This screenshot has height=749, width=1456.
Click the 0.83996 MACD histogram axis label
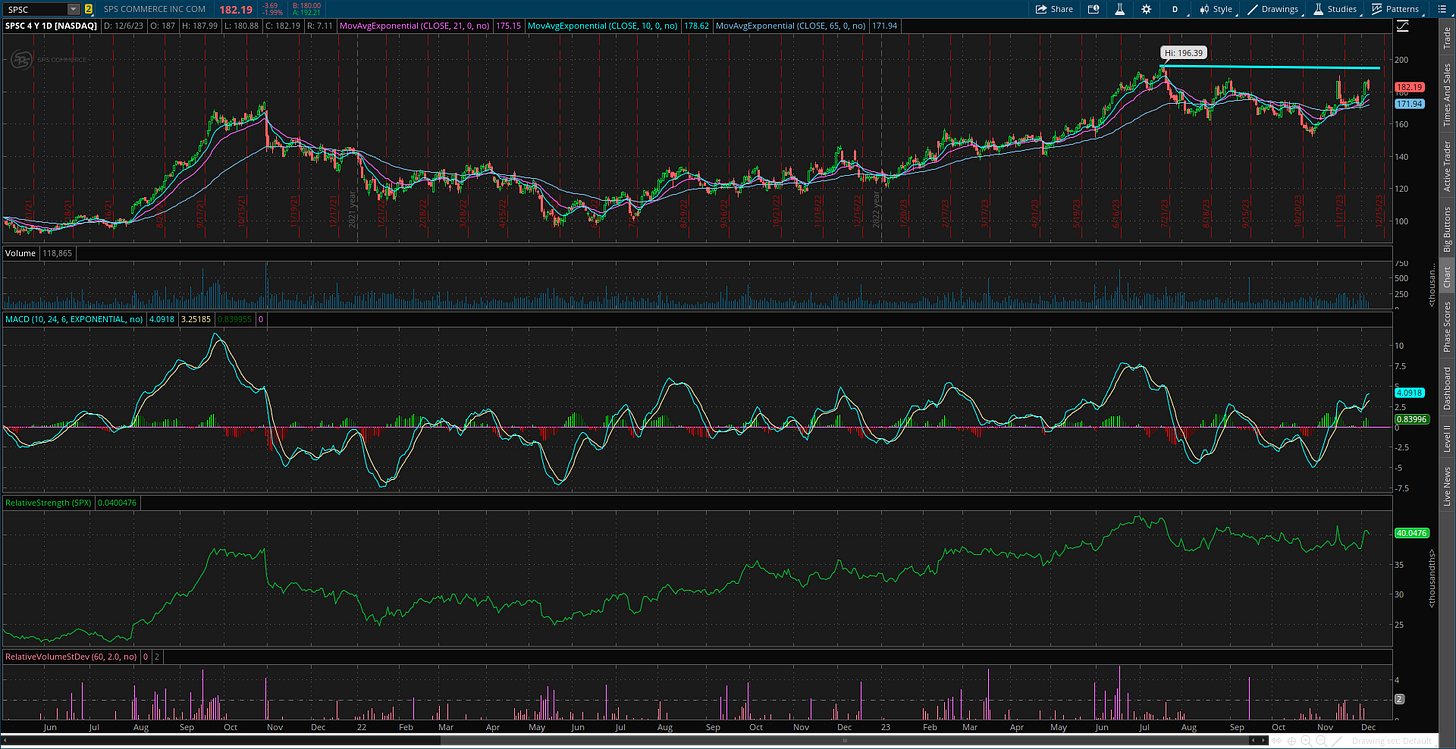click(1410, 420)
